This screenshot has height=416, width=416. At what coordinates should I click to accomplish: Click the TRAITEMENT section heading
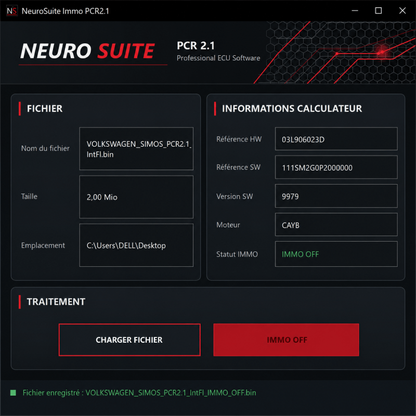(x=56, y=302)
